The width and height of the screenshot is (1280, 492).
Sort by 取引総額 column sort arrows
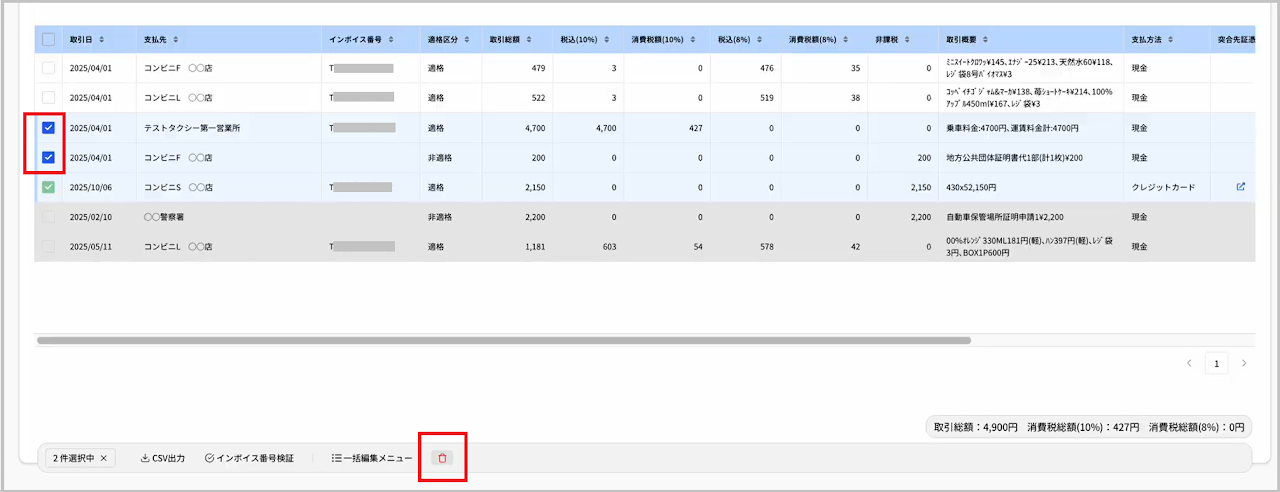pos(530,40)
